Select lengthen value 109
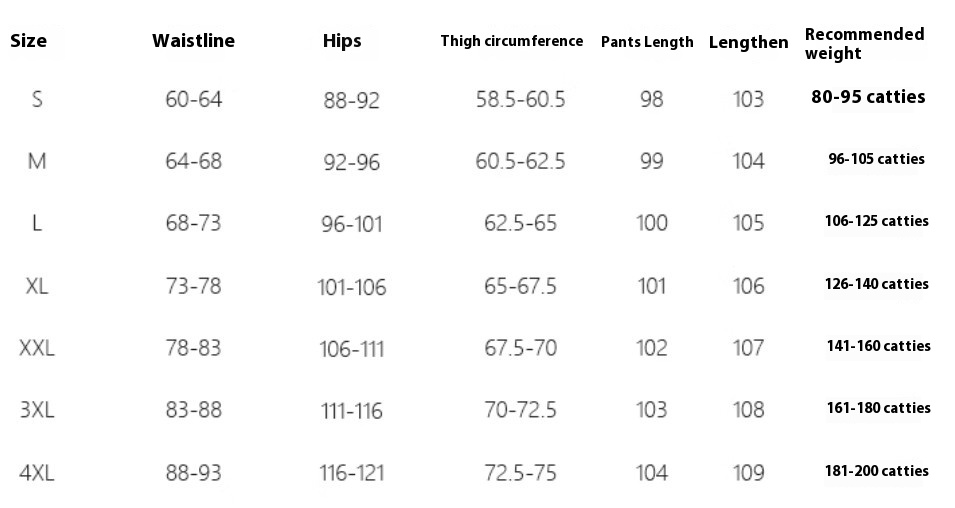955x508 pixels. point(749,473)
